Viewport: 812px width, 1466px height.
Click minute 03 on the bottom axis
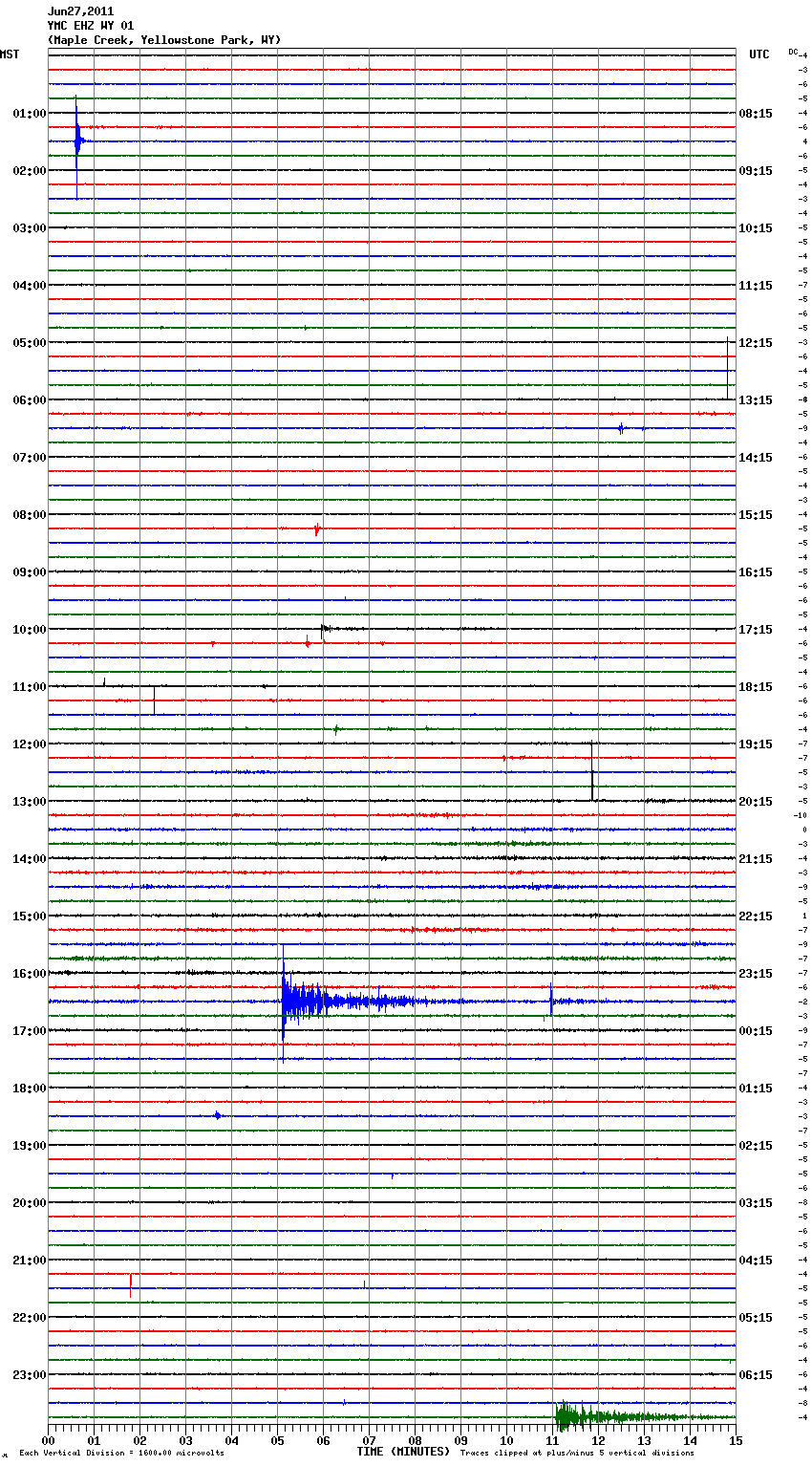pyautogui.click(x=186, y=1440)
